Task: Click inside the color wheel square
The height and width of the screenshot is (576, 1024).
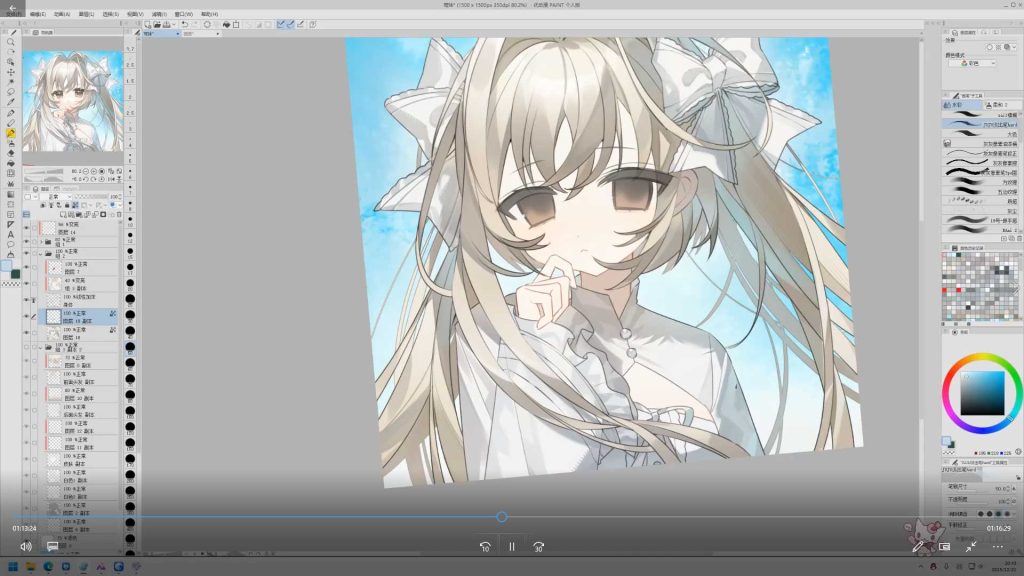Action: click(x=982, y=393)
